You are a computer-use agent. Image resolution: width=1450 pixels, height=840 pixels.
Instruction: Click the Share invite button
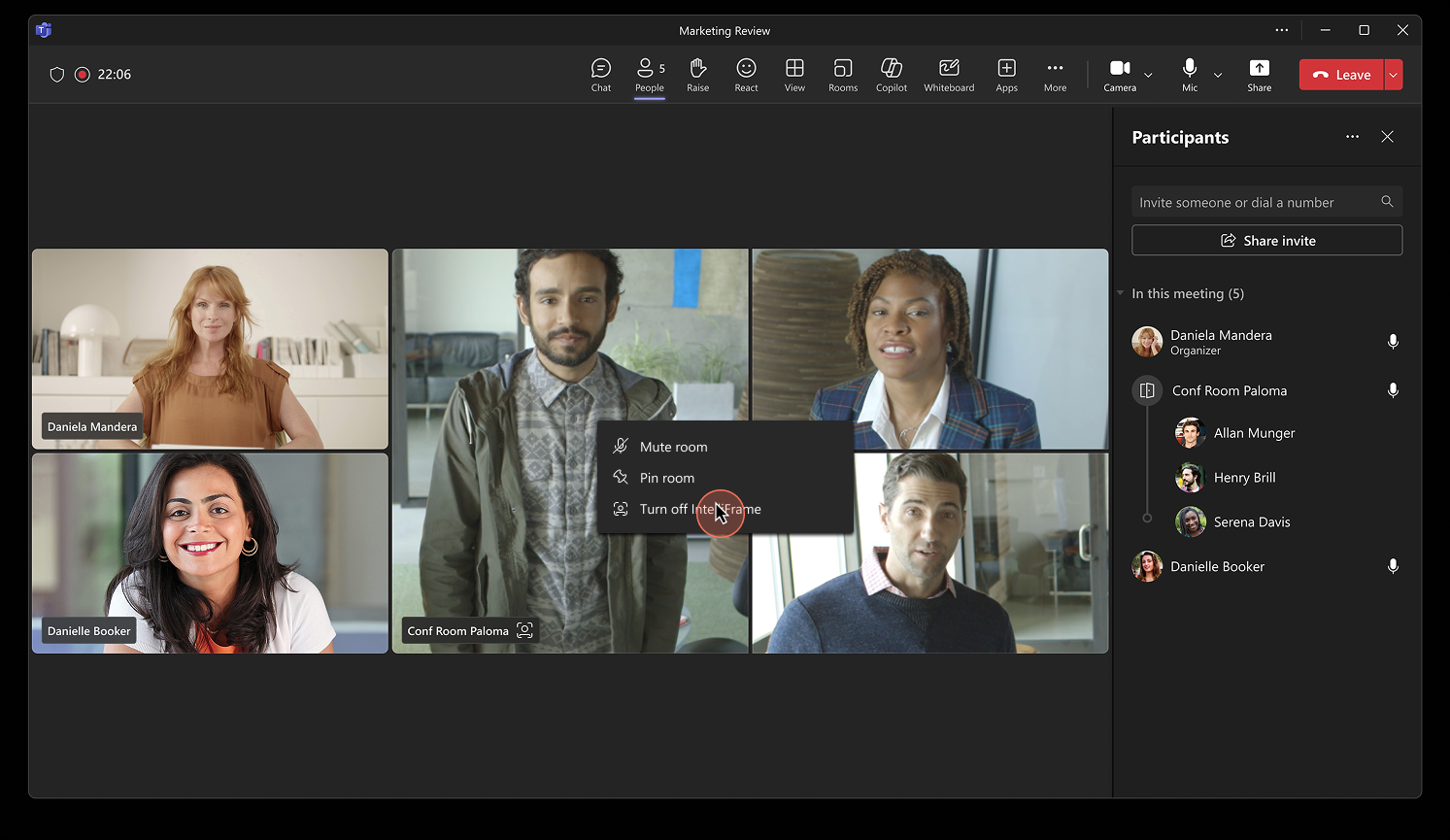(1266, 240)
